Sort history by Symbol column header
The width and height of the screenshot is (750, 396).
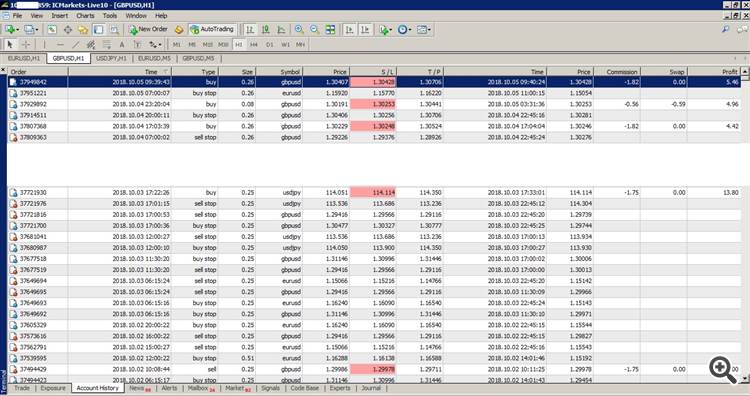click(279, 72)
